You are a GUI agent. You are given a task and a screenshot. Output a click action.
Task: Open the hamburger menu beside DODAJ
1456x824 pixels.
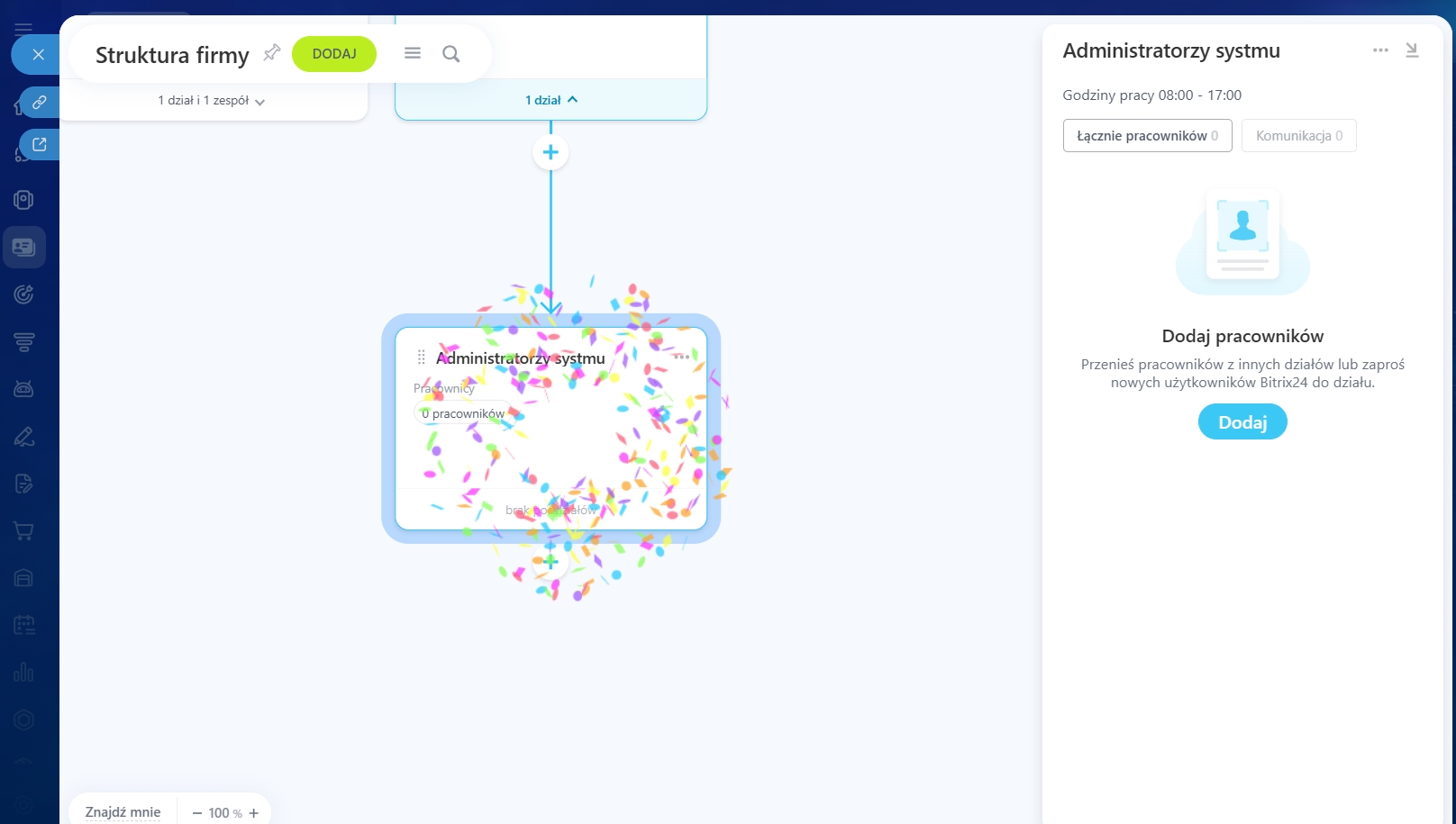(x=413, y=54)
